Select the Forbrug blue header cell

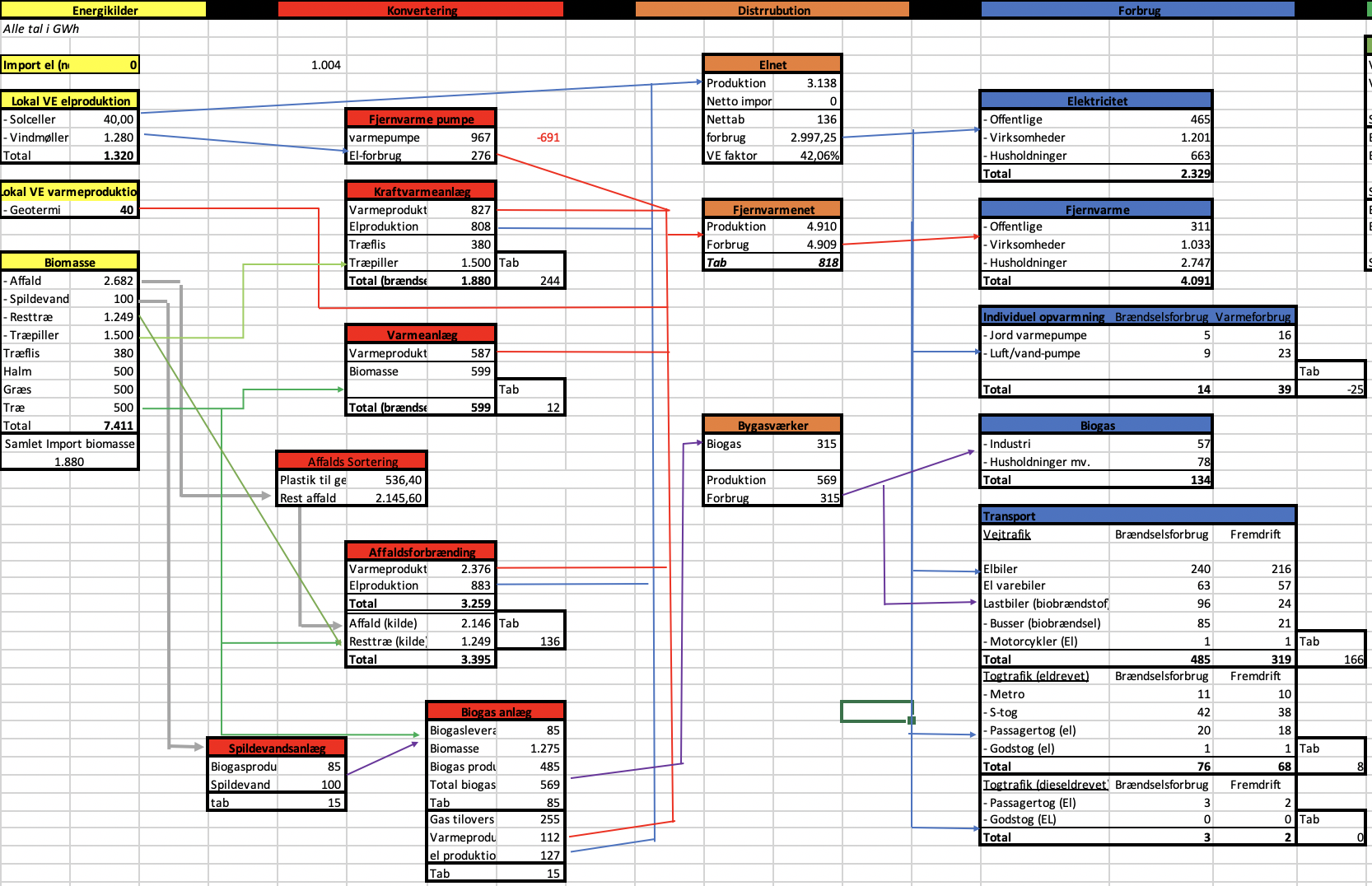[x=1138, y=10]
